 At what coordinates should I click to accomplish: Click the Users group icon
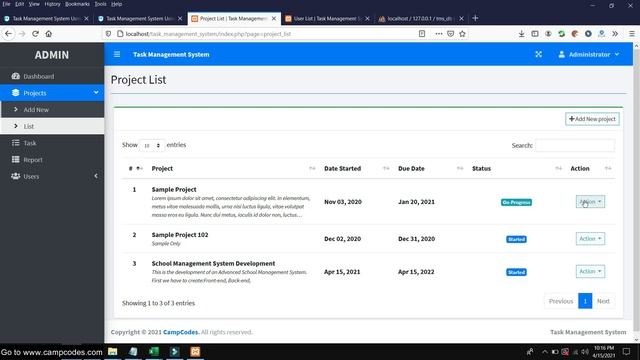(16, 176)
